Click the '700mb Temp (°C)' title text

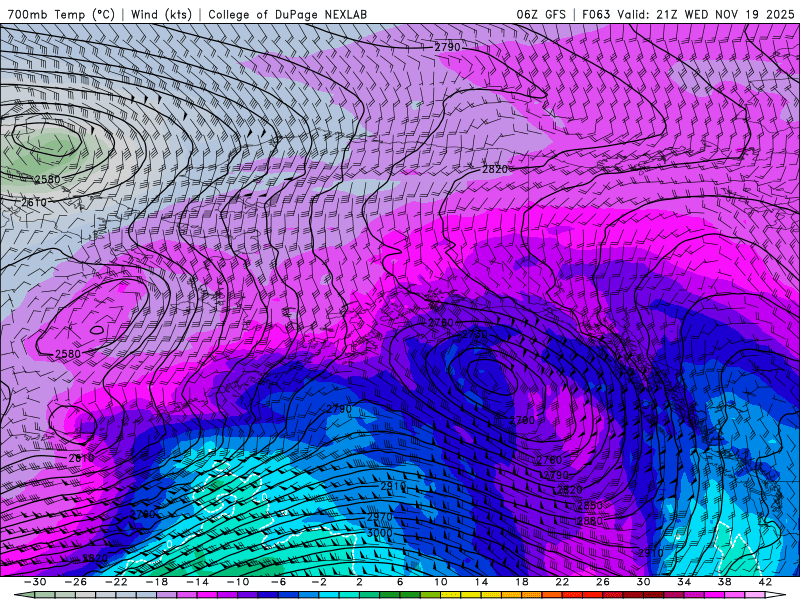(x=61, y=14)
